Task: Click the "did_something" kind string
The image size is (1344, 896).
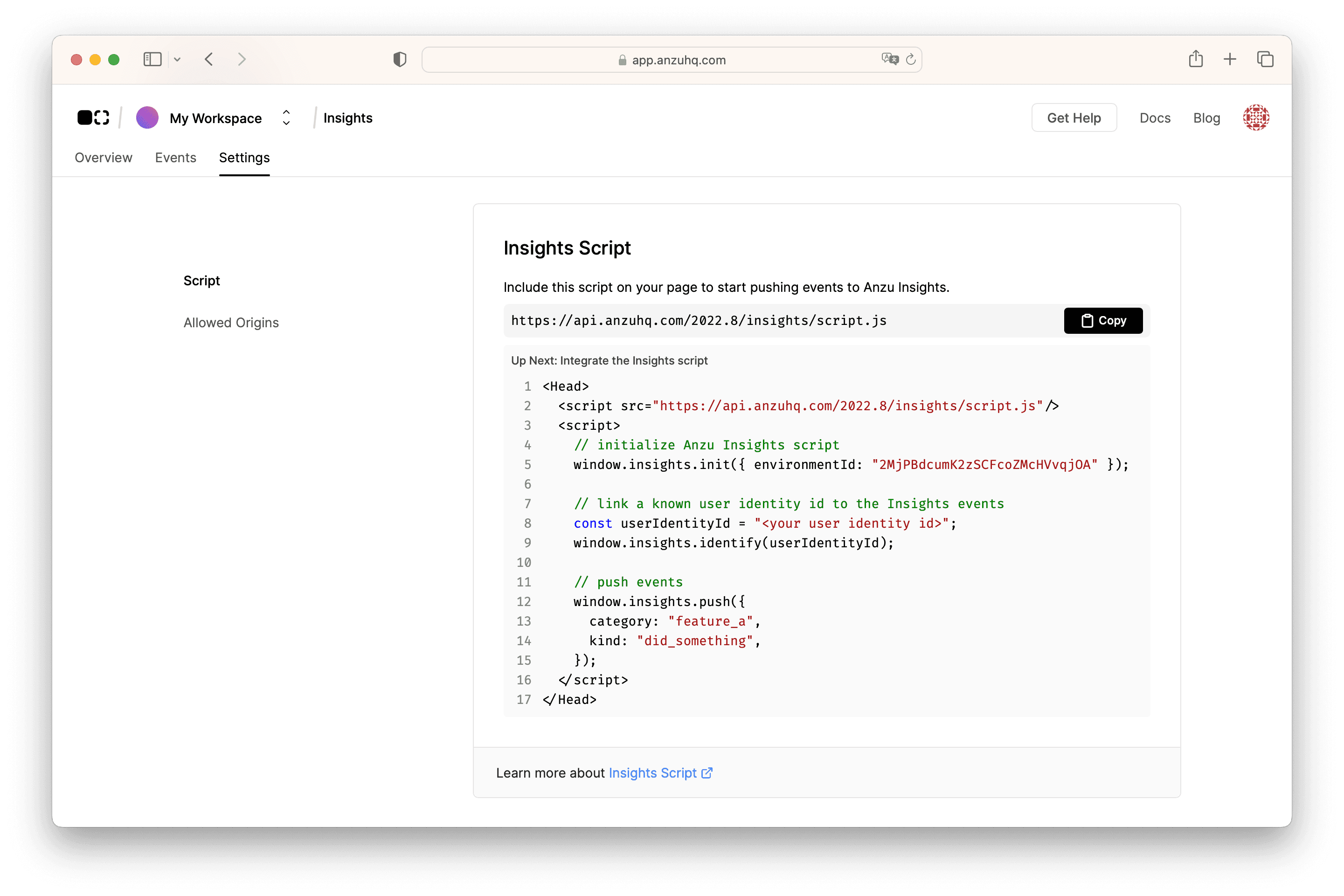Action: (x=694, y=641)
